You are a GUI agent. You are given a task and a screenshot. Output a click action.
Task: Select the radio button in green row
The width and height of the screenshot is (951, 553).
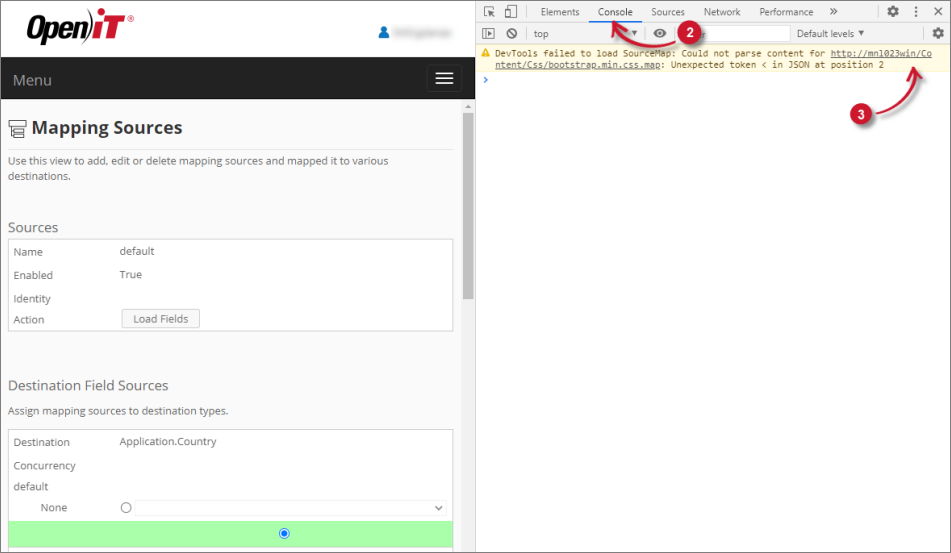284,534
